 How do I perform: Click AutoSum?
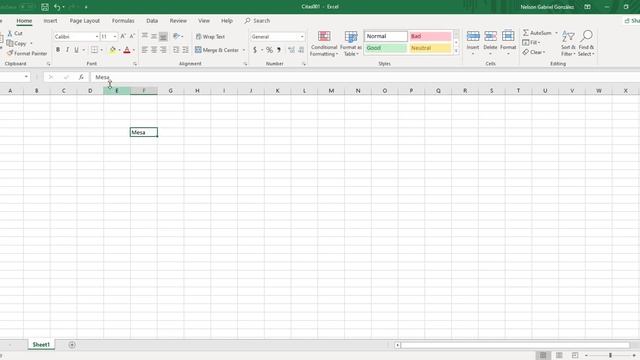[537, 33]
